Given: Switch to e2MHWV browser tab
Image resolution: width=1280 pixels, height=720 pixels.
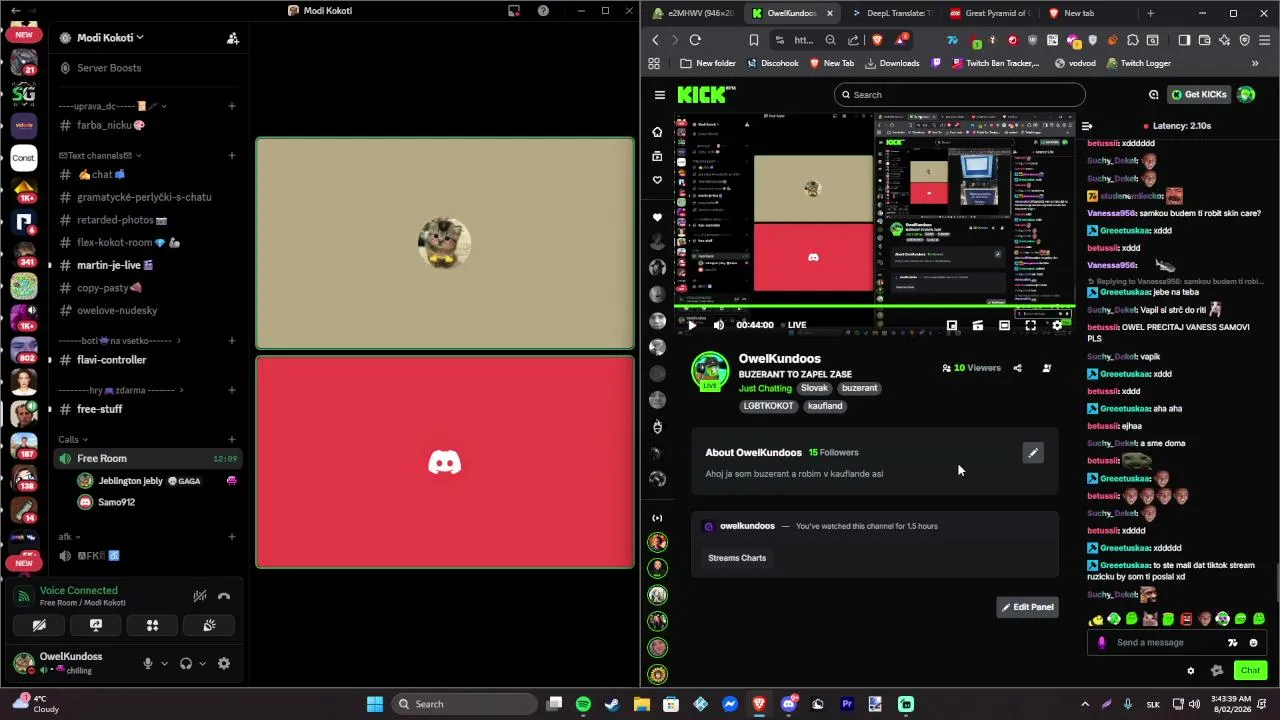Looking at the screenshot, I should coord(693,13).
